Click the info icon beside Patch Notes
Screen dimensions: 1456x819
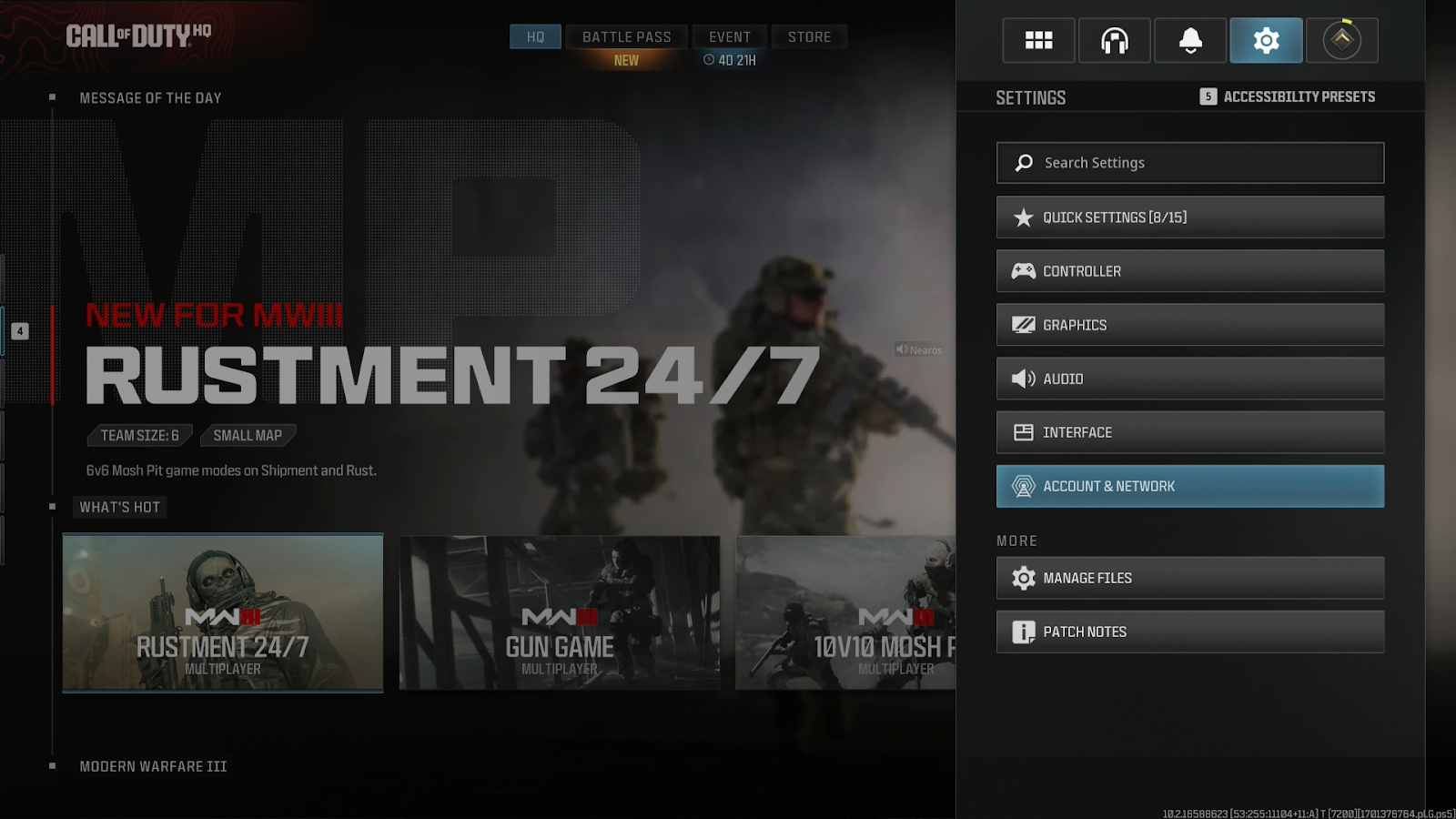[1024, 632]
